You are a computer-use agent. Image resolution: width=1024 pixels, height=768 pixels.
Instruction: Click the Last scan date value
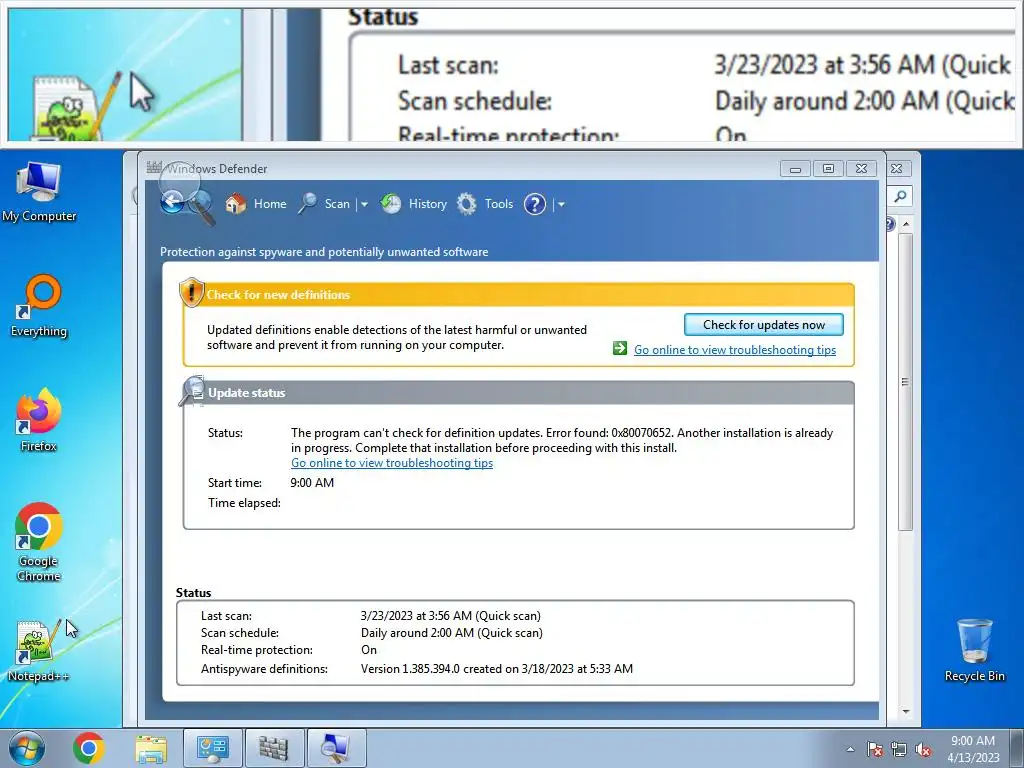tap(451, 616)
